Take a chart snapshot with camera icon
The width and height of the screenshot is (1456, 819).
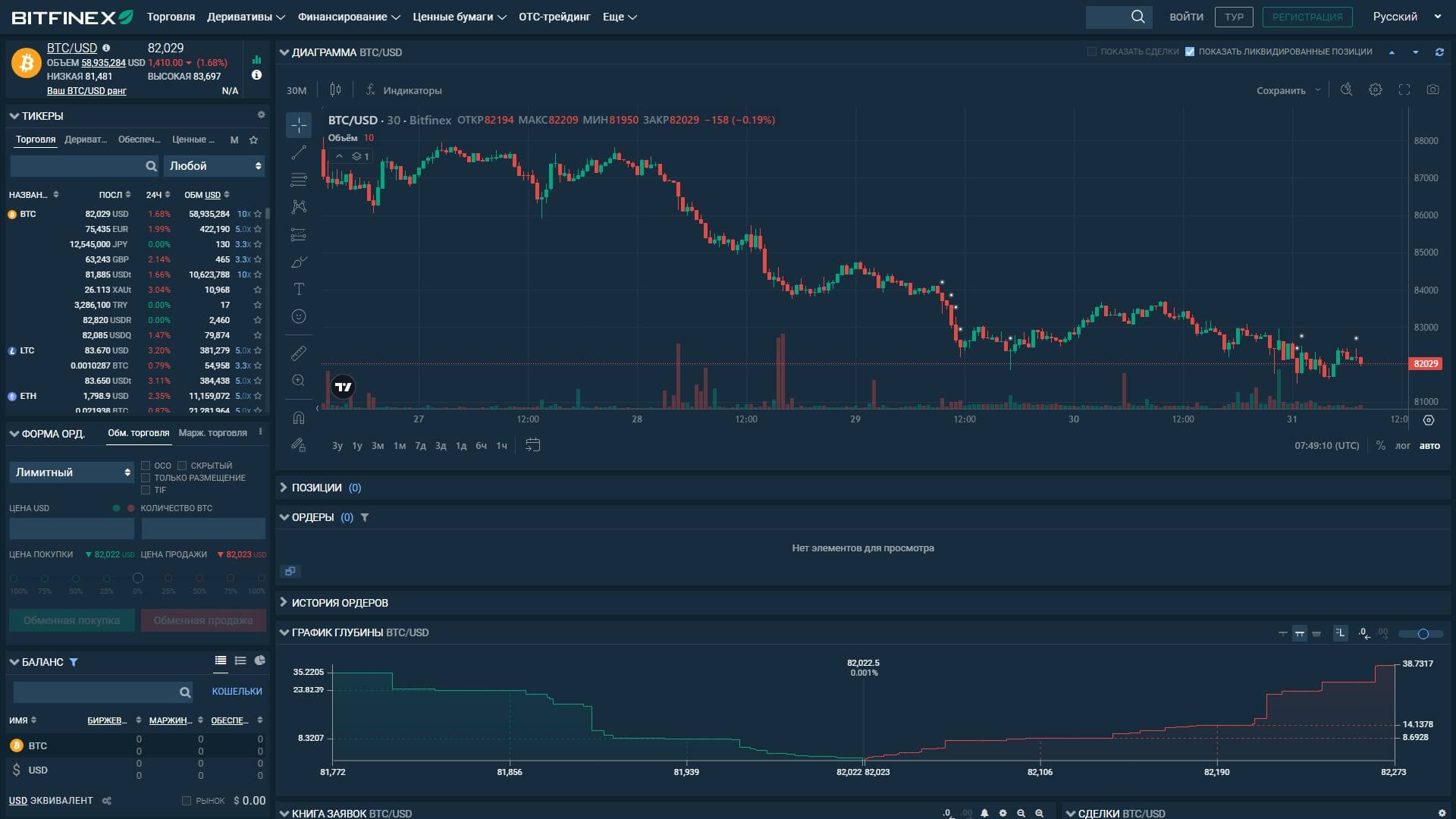click(x=1432, y=90)
